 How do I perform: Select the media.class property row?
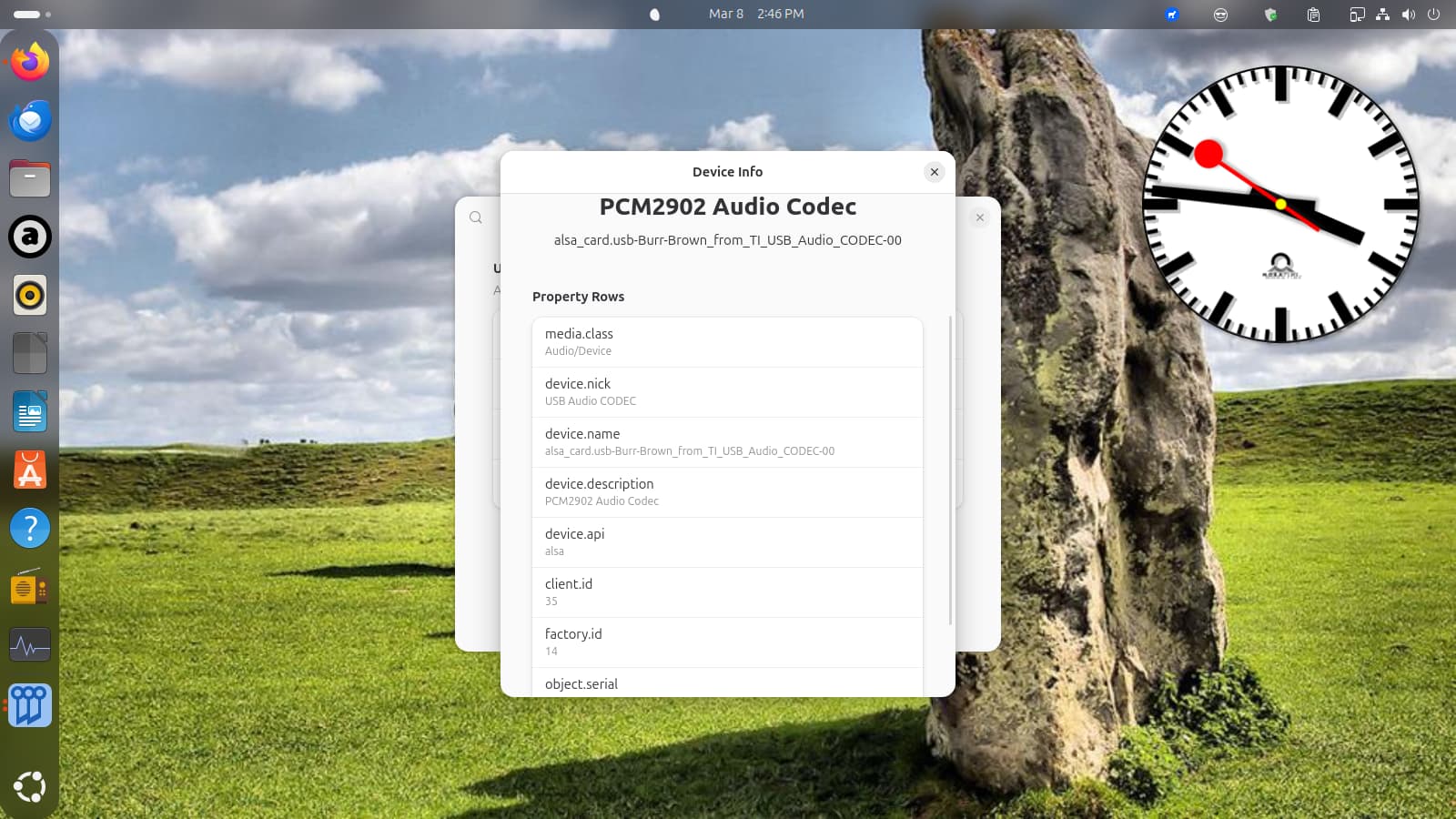(x=727, y=342)
